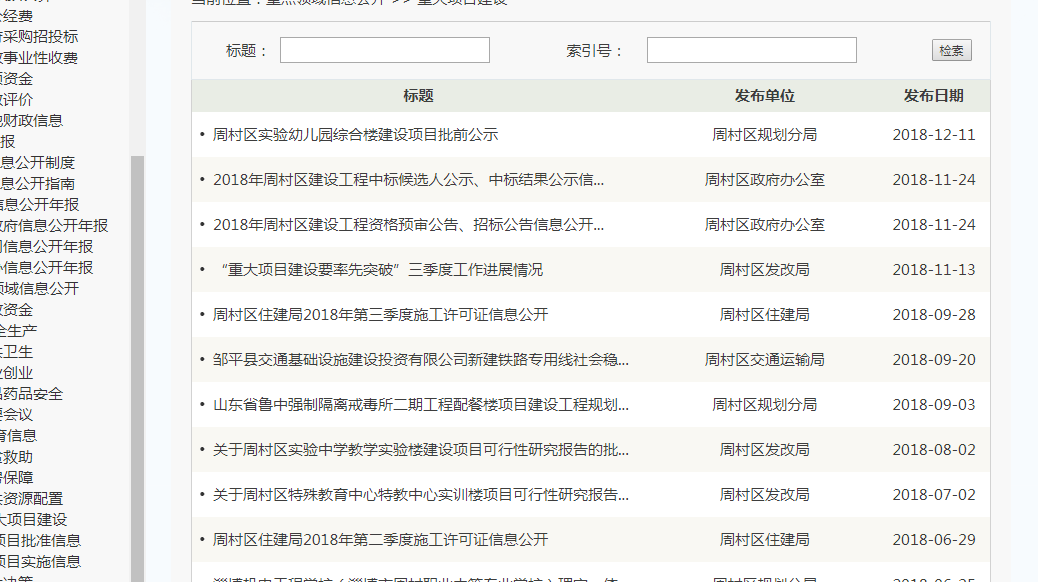Click the date 2018-08-02
1038x582 pixels.
tap(934, 450)
